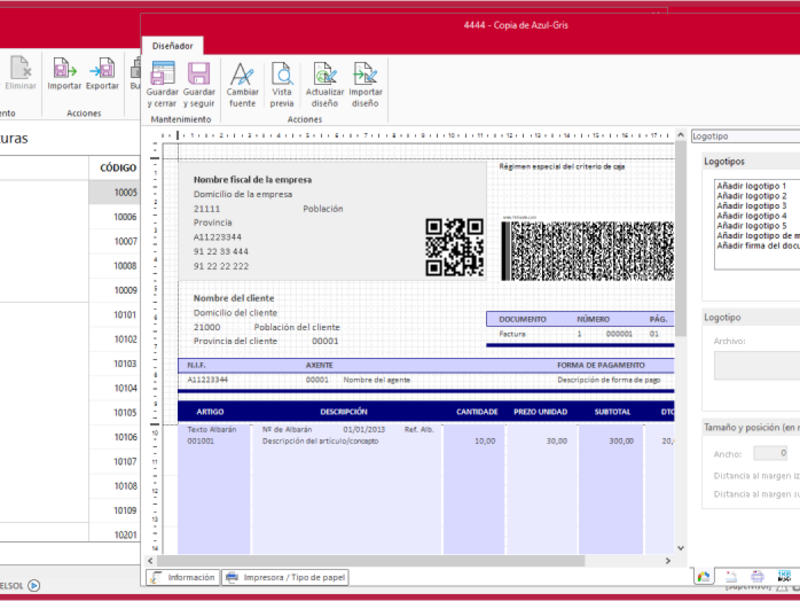Click the Guardar y cerrar icon
Image resolution: width=800 pixels, height=601 pixels.
[162, 75]
